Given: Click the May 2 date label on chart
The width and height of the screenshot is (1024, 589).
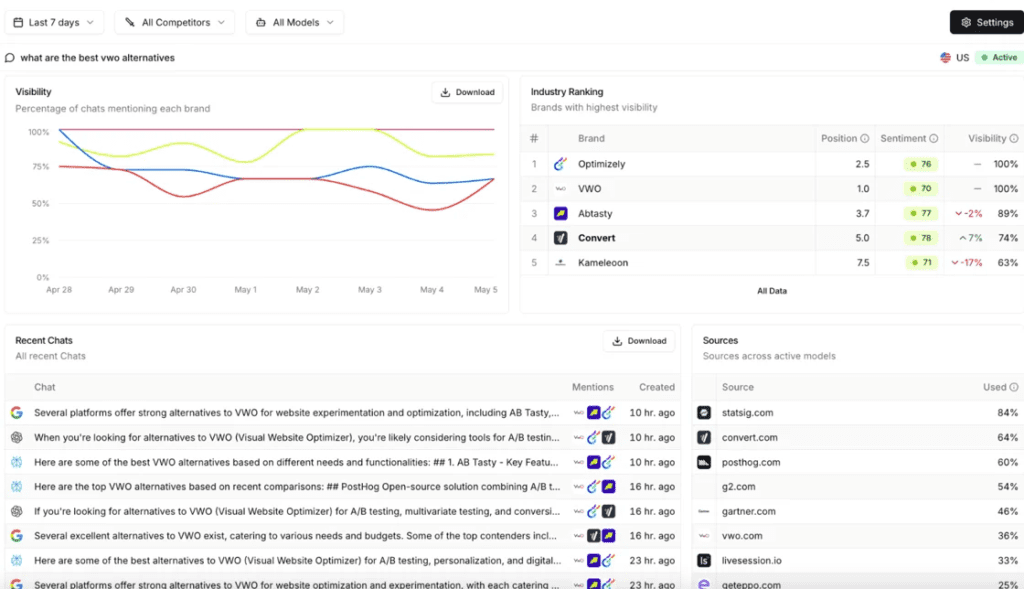Looking at the screenshot, I should click(x=308, y=289).
